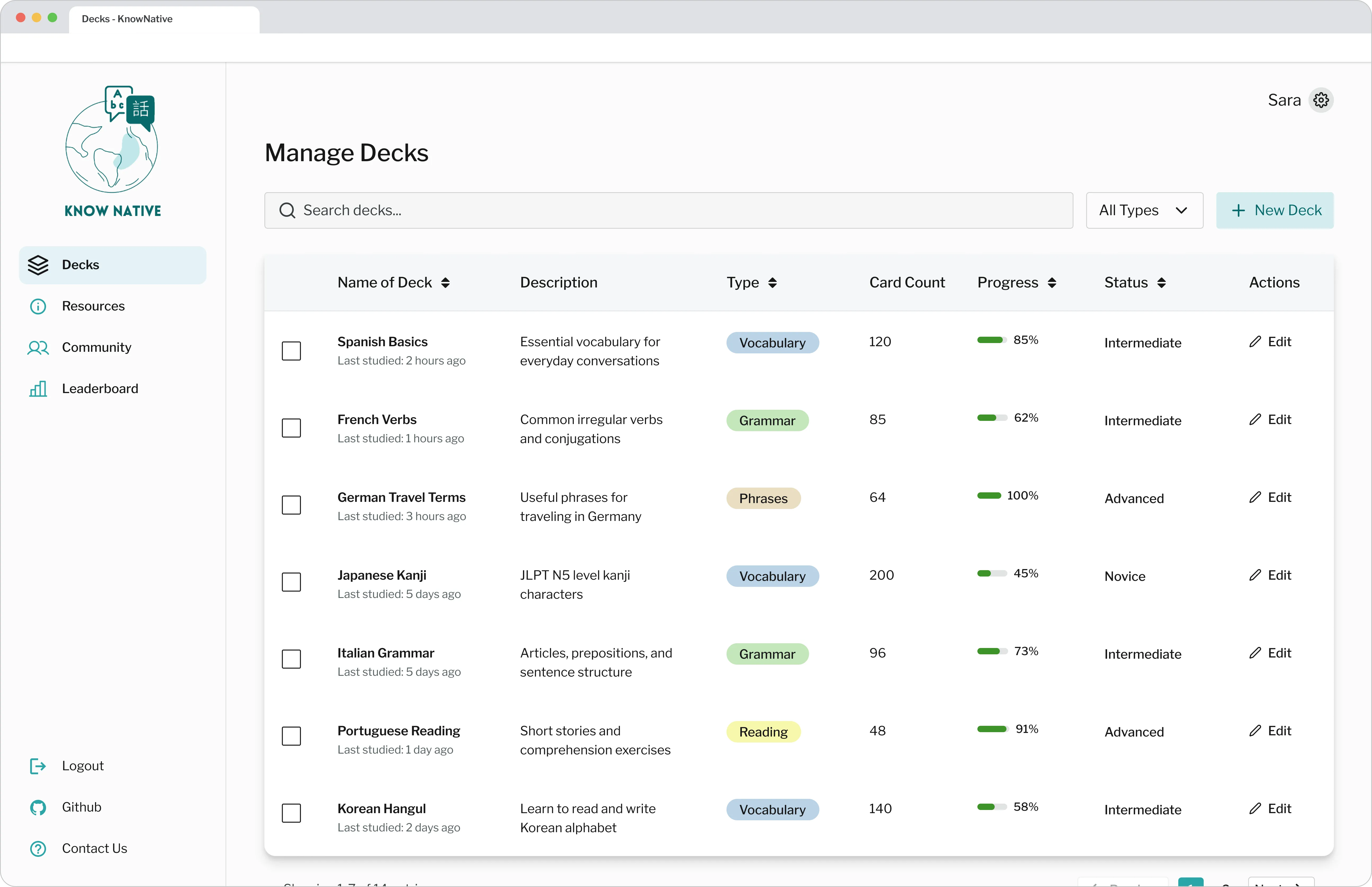Click the pencil icon for Portuguese Reading
1372x887 pixels.
pos(1255,730)
